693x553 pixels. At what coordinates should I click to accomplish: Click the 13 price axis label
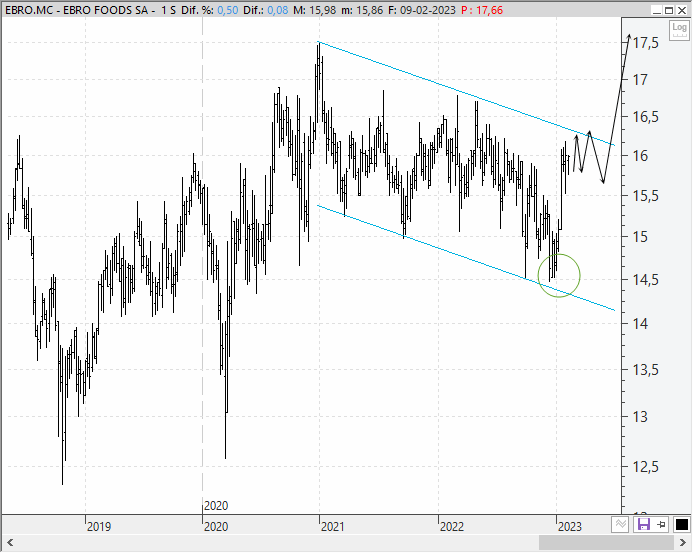(x=640, y=417)
